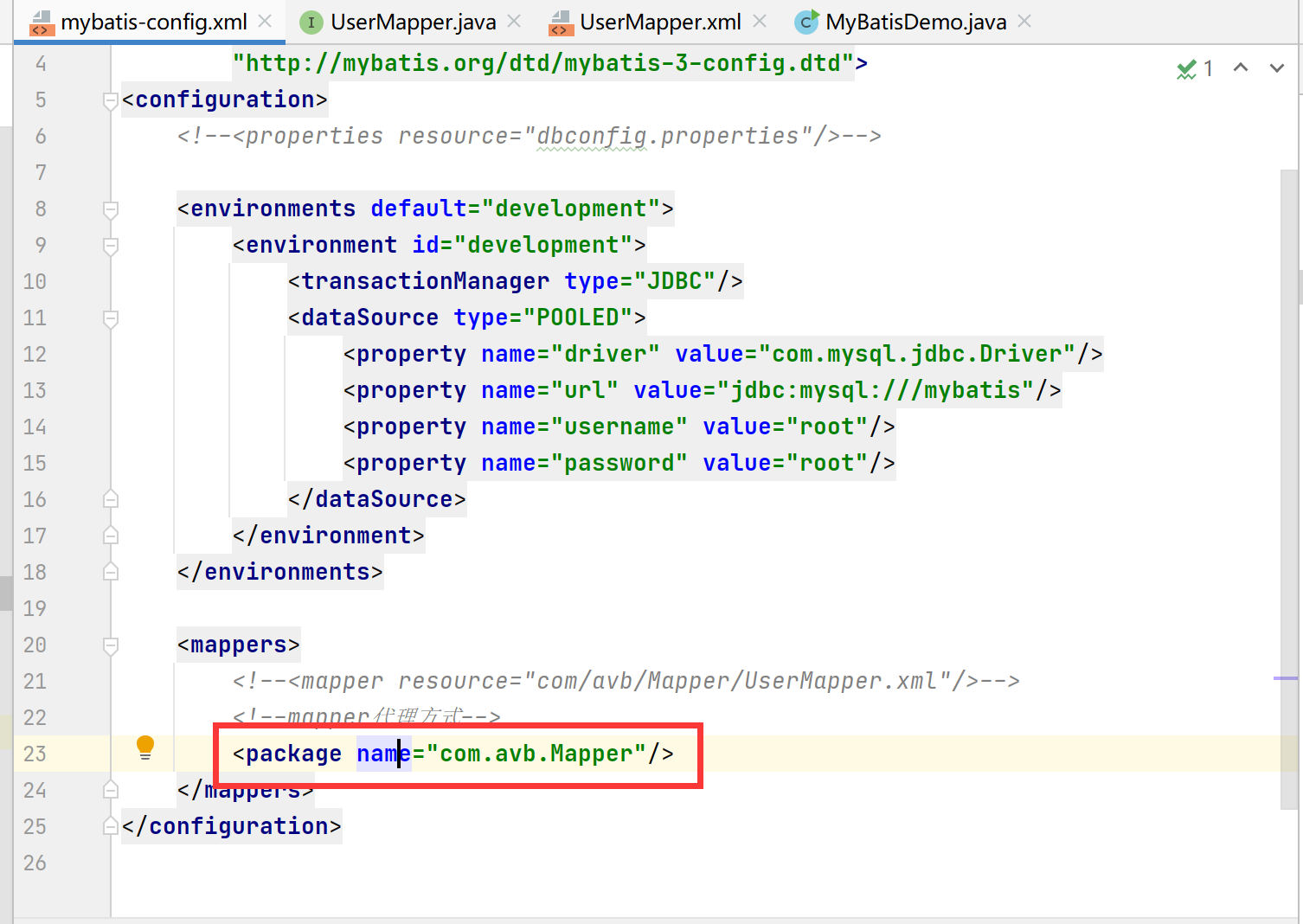The width and height of the screenshot is (1303, 924).
Task: Jump to next highlighted problem arrow
Action: (x=1277, y=67)
